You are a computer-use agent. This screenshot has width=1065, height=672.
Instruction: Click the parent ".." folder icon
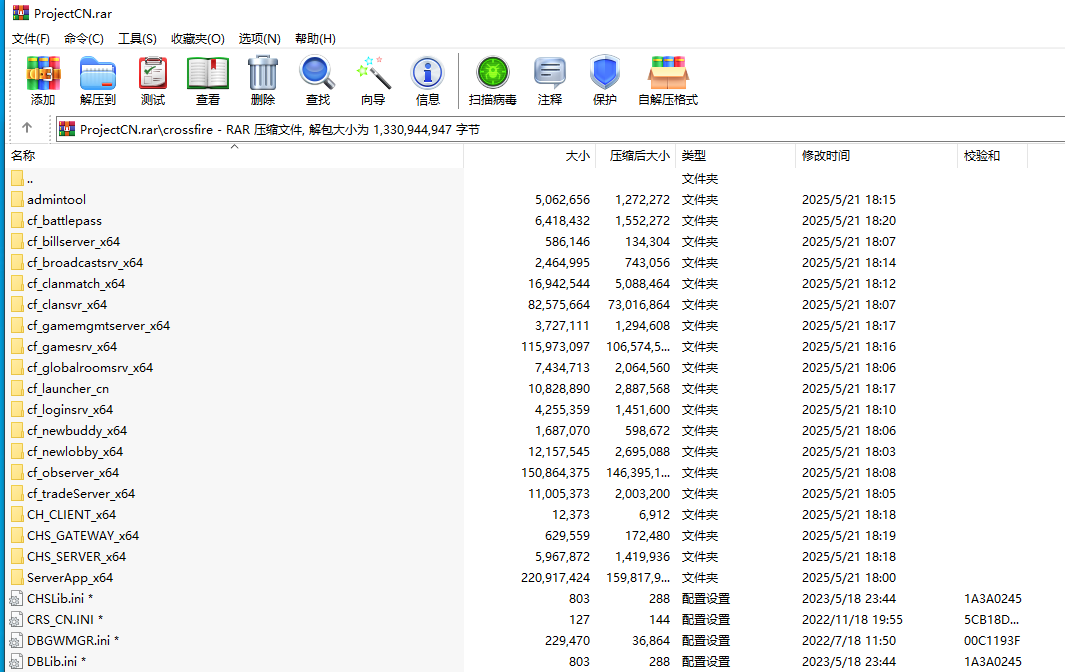(18, 179)
